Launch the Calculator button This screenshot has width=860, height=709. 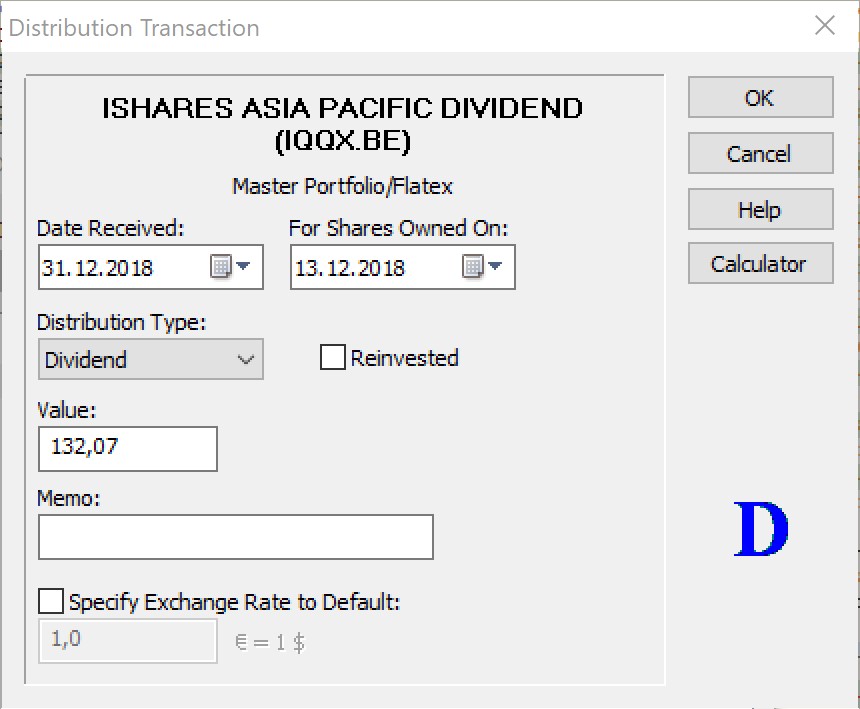pyautogui.click(x=761, y=264)
